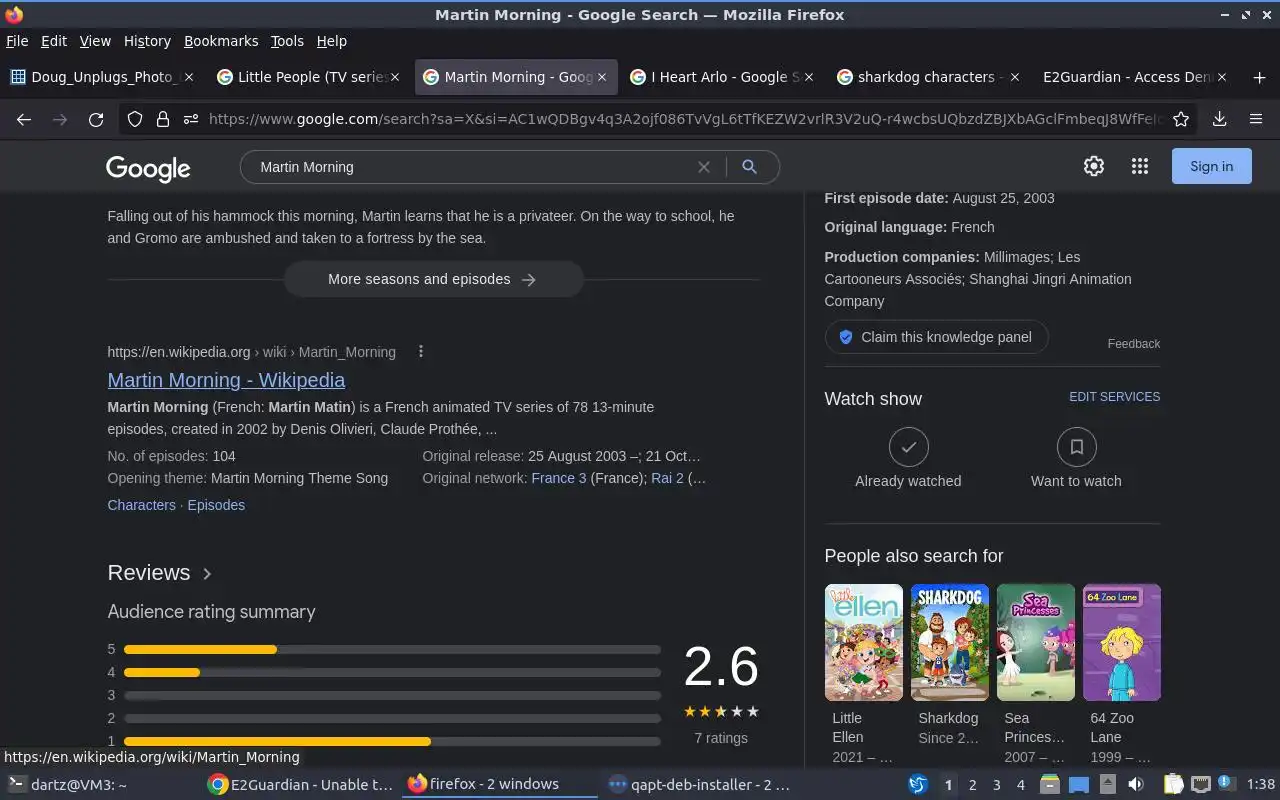Click the Google logo
Viewport: 1280px width, 800px height.
point(148,168)
